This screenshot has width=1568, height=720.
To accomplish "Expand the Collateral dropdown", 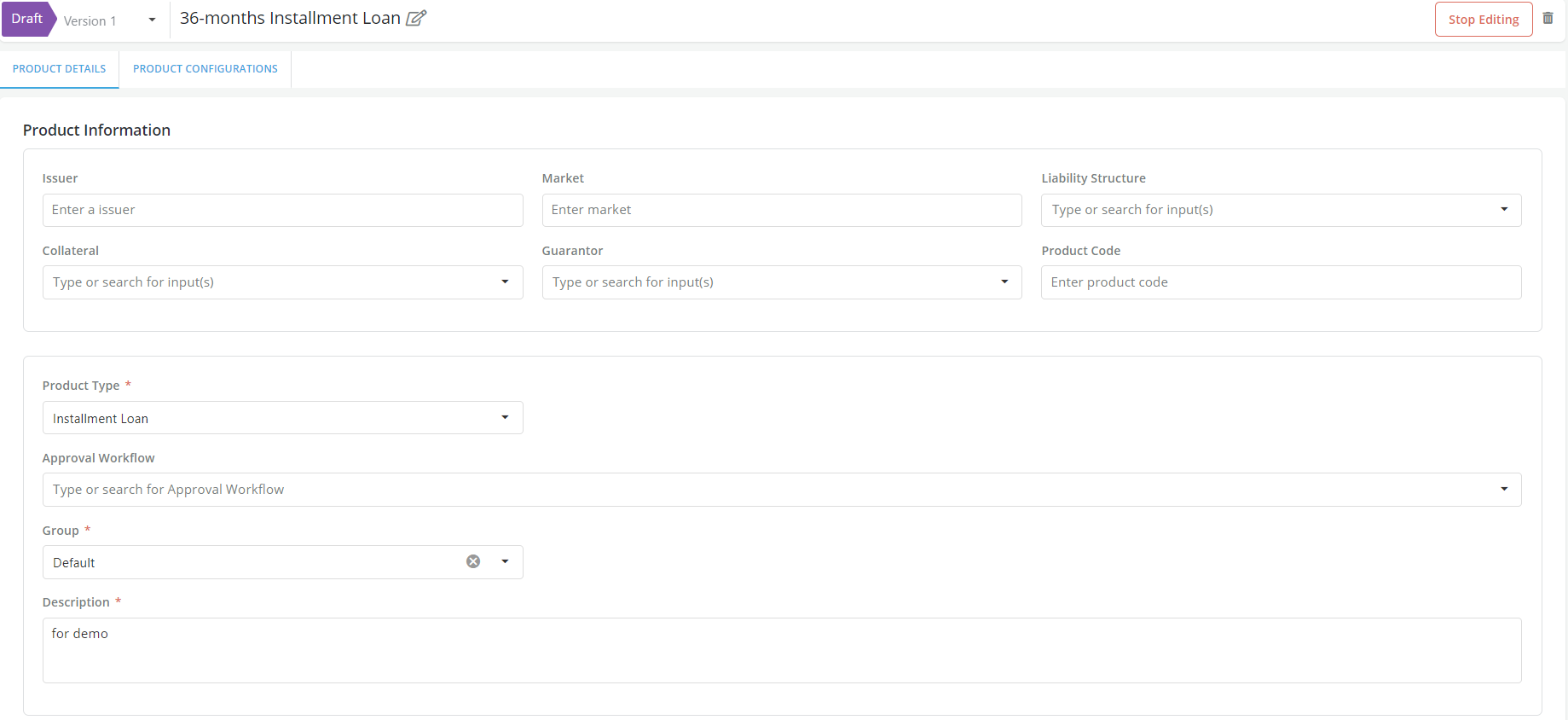I will [505, 282].
